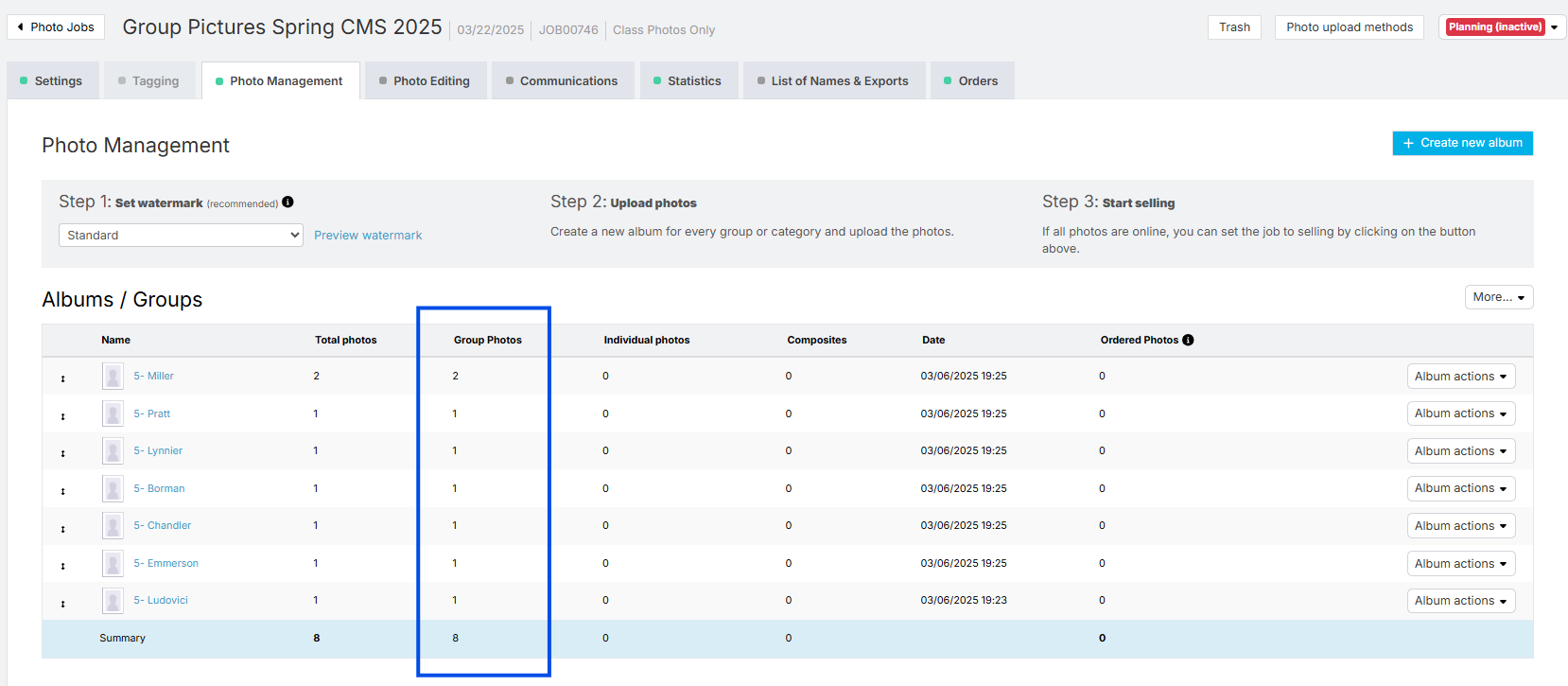Click the Ordered Photos info icon
The height and width of the screenshot is (686, 1568).
1188,340
